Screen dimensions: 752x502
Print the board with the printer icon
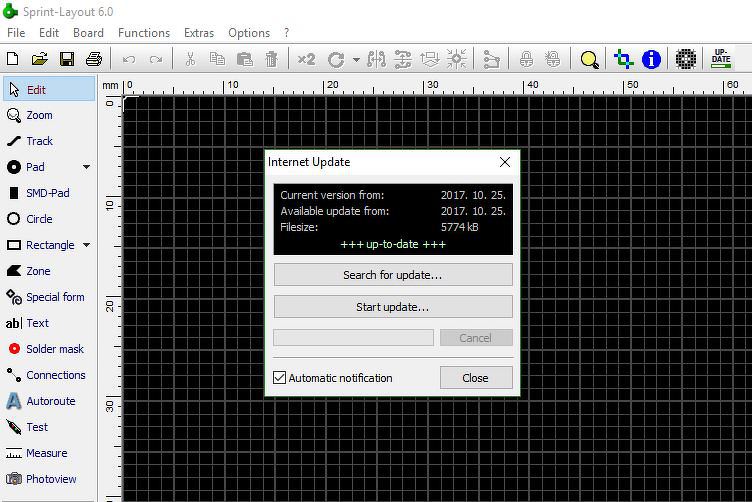tap(94, 59)
